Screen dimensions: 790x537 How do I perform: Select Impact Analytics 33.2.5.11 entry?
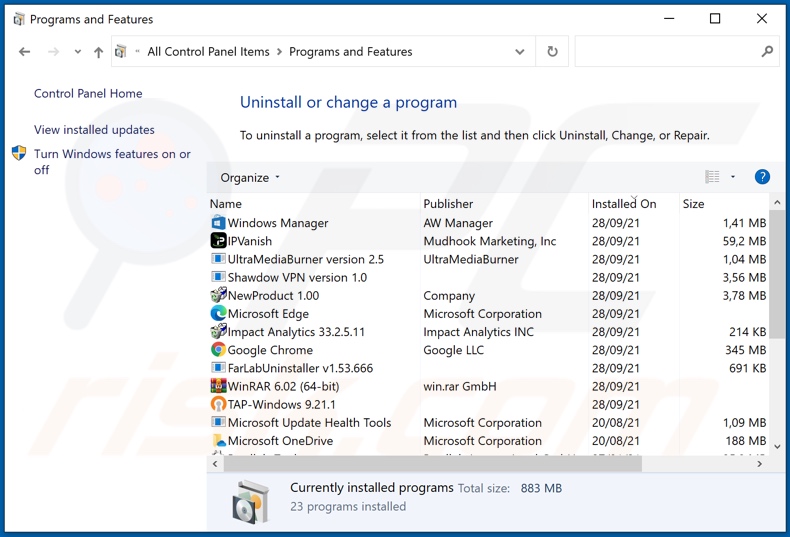(x=488, y=331)
